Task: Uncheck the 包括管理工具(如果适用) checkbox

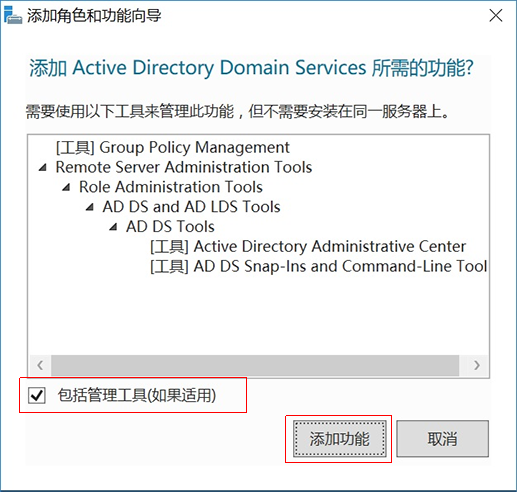Action: (37, 395)
